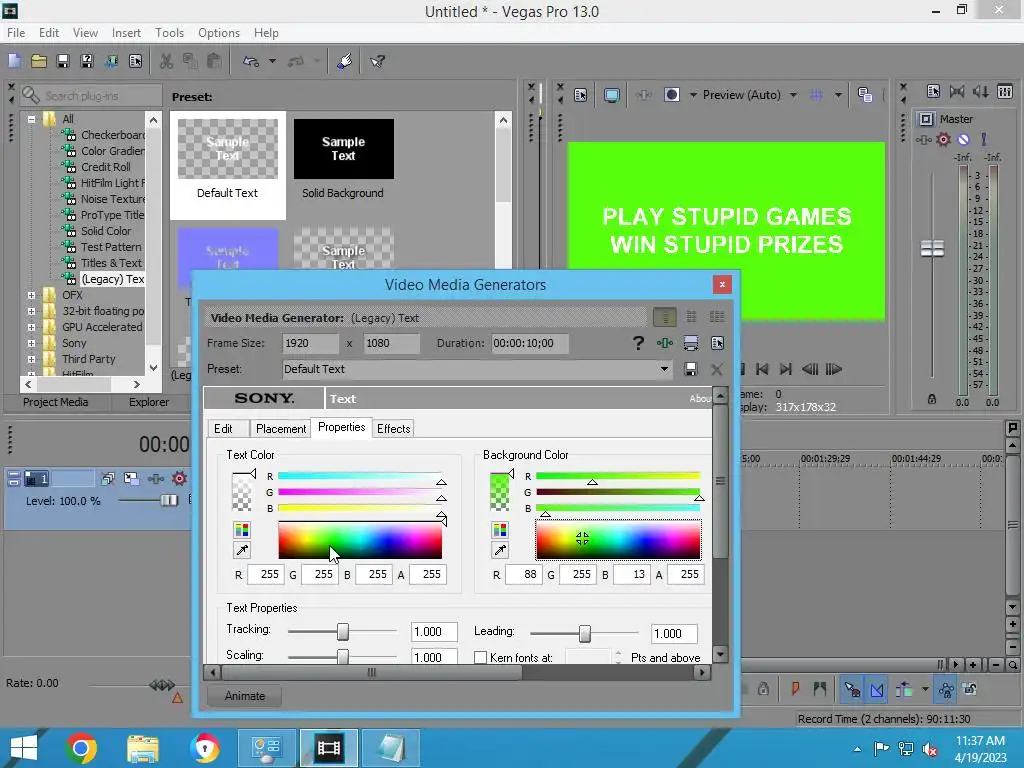Open project Properties from main toolbar
1024x768 pixels.
[135, 61]
